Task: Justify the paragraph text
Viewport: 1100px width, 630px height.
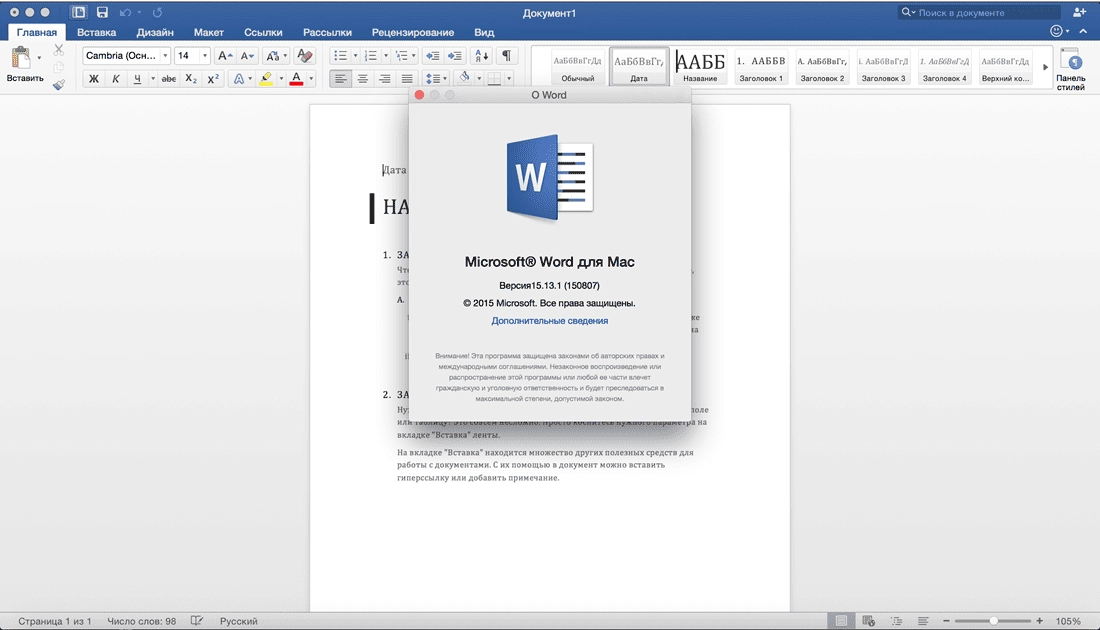Action: pos(407,79)
